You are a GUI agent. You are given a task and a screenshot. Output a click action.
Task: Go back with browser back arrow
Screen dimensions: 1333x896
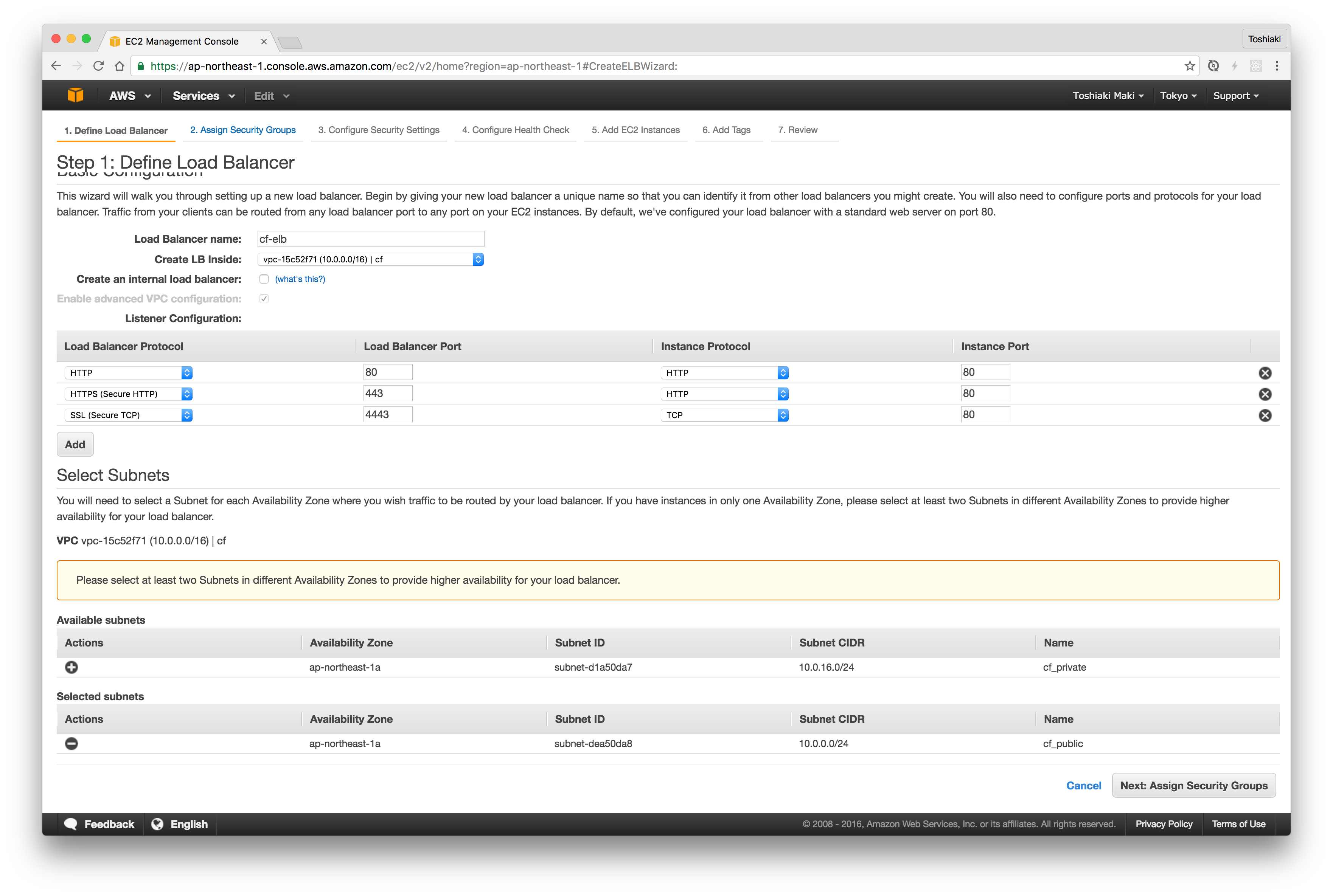point(56,66)
